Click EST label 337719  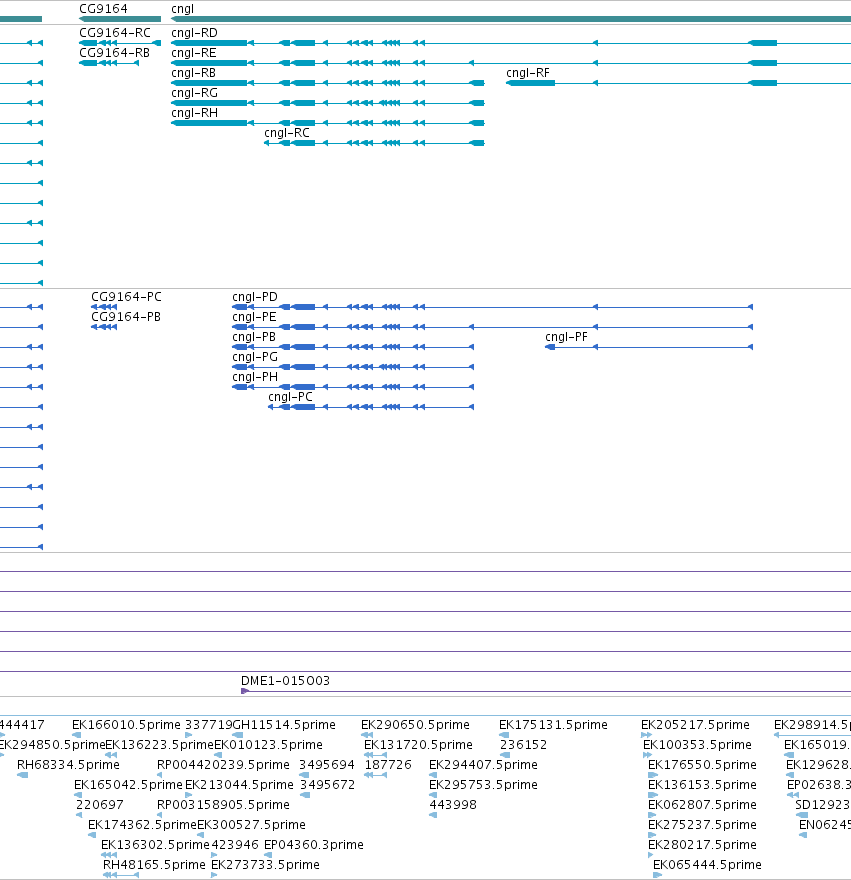point(208,725)
